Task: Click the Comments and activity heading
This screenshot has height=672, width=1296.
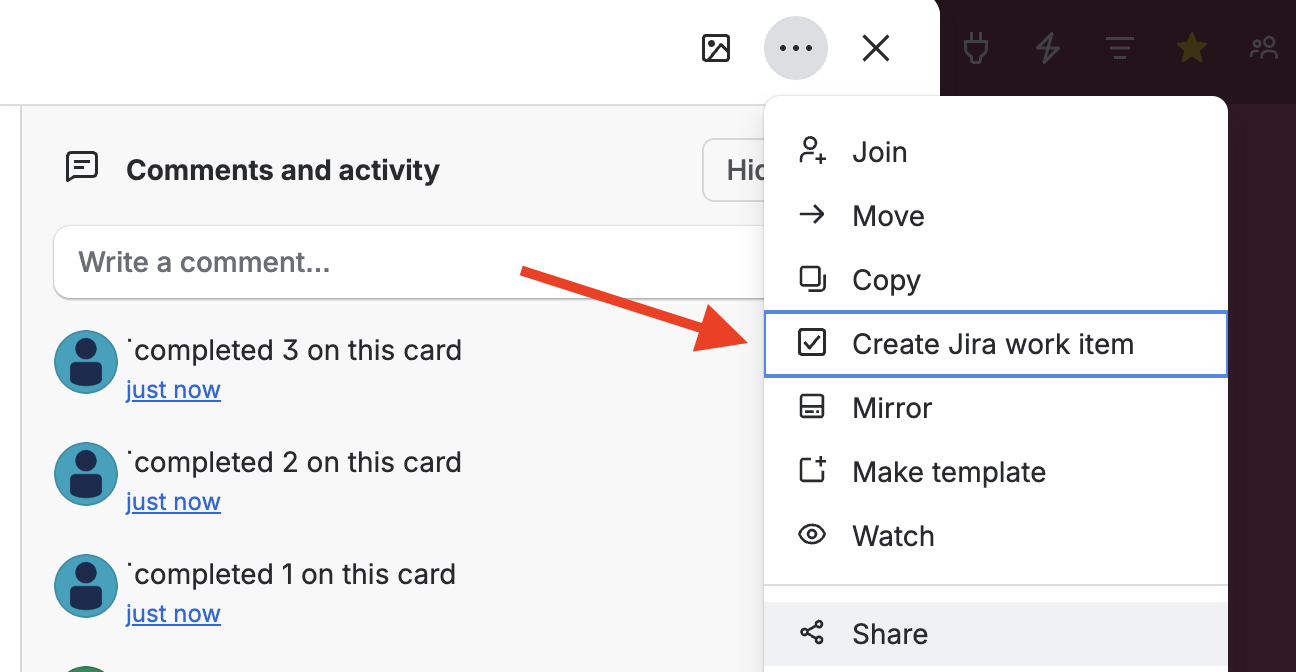Action: [283, 170]
